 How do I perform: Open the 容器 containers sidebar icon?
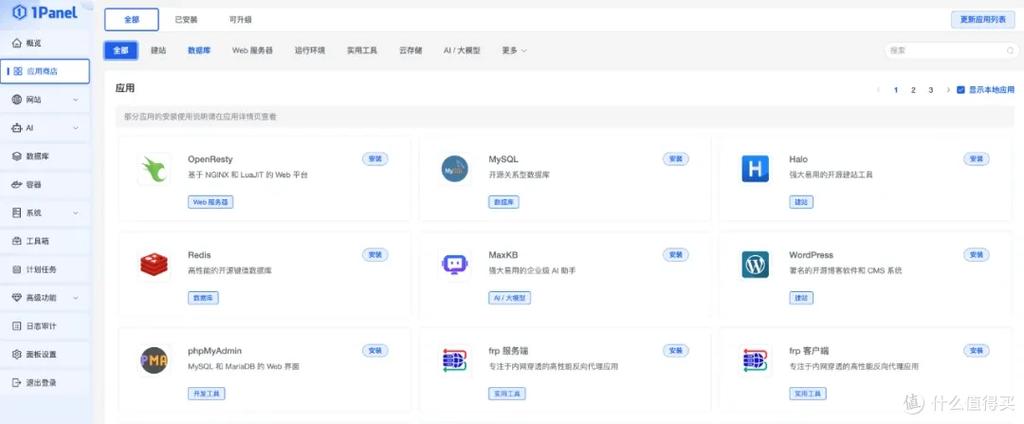coord(17,185)
